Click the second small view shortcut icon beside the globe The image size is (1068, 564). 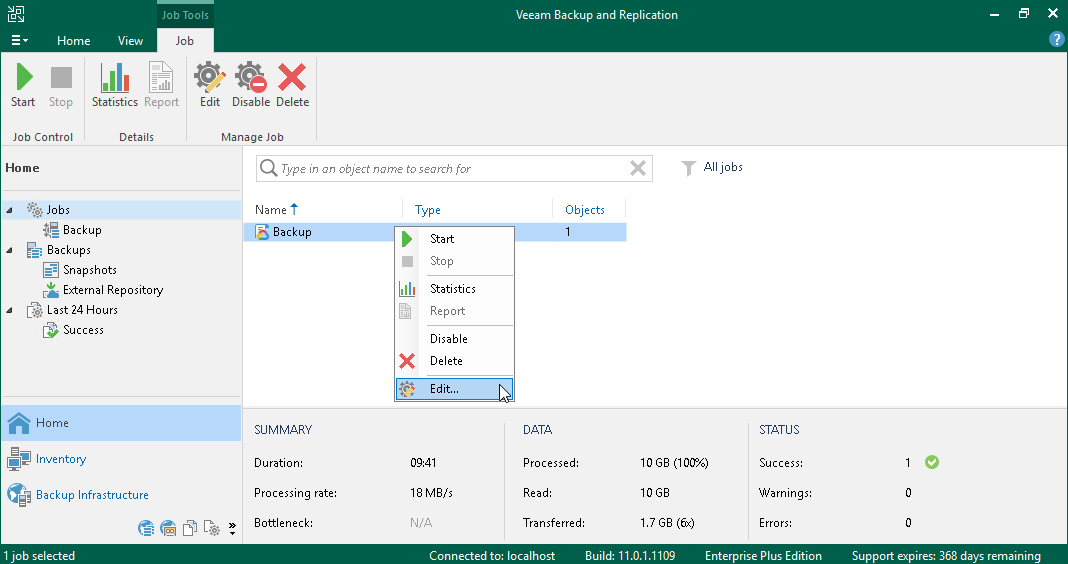(168, 528)
